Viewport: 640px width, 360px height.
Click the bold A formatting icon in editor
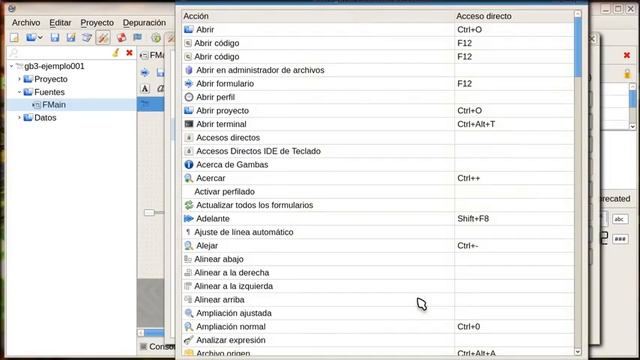[145, 89]
